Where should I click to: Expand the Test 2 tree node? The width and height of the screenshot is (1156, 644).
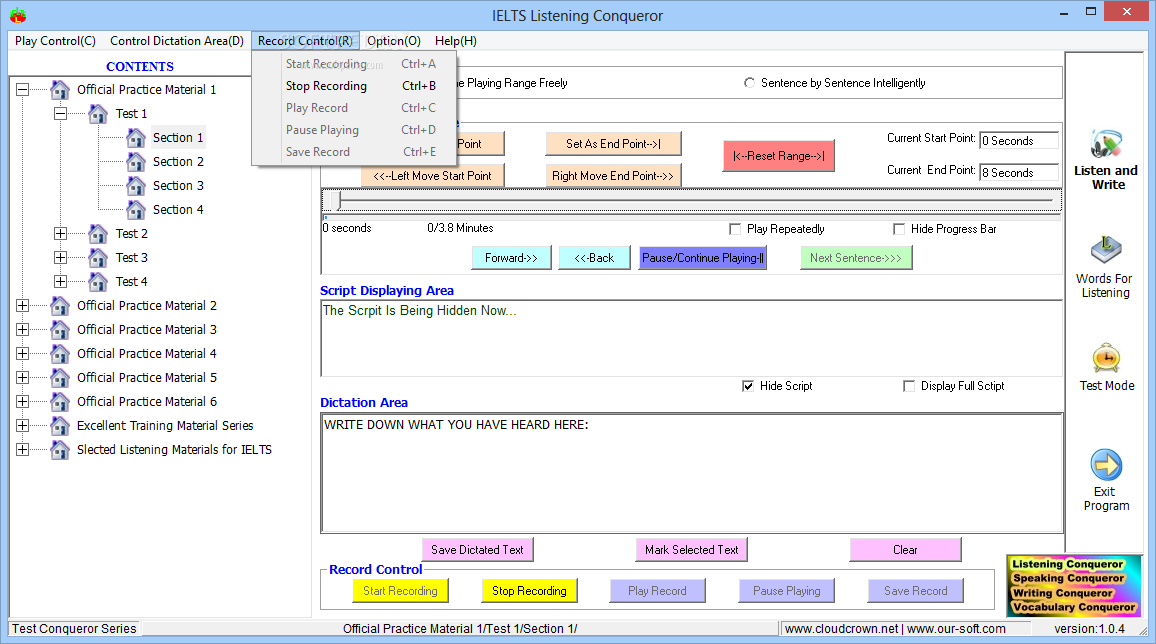(x=60, y=234)
